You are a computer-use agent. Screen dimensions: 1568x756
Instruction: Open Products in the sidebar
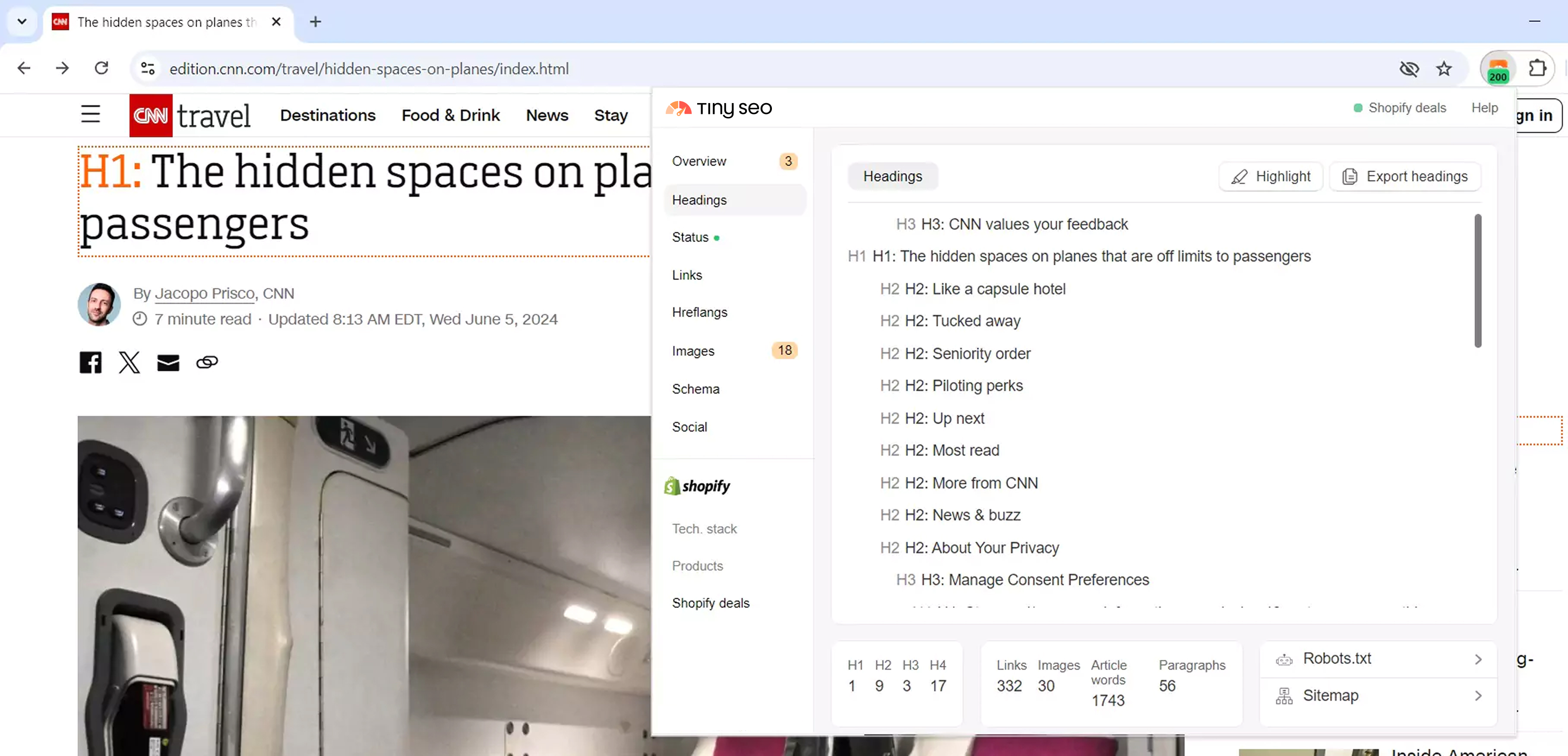point(698,566)
